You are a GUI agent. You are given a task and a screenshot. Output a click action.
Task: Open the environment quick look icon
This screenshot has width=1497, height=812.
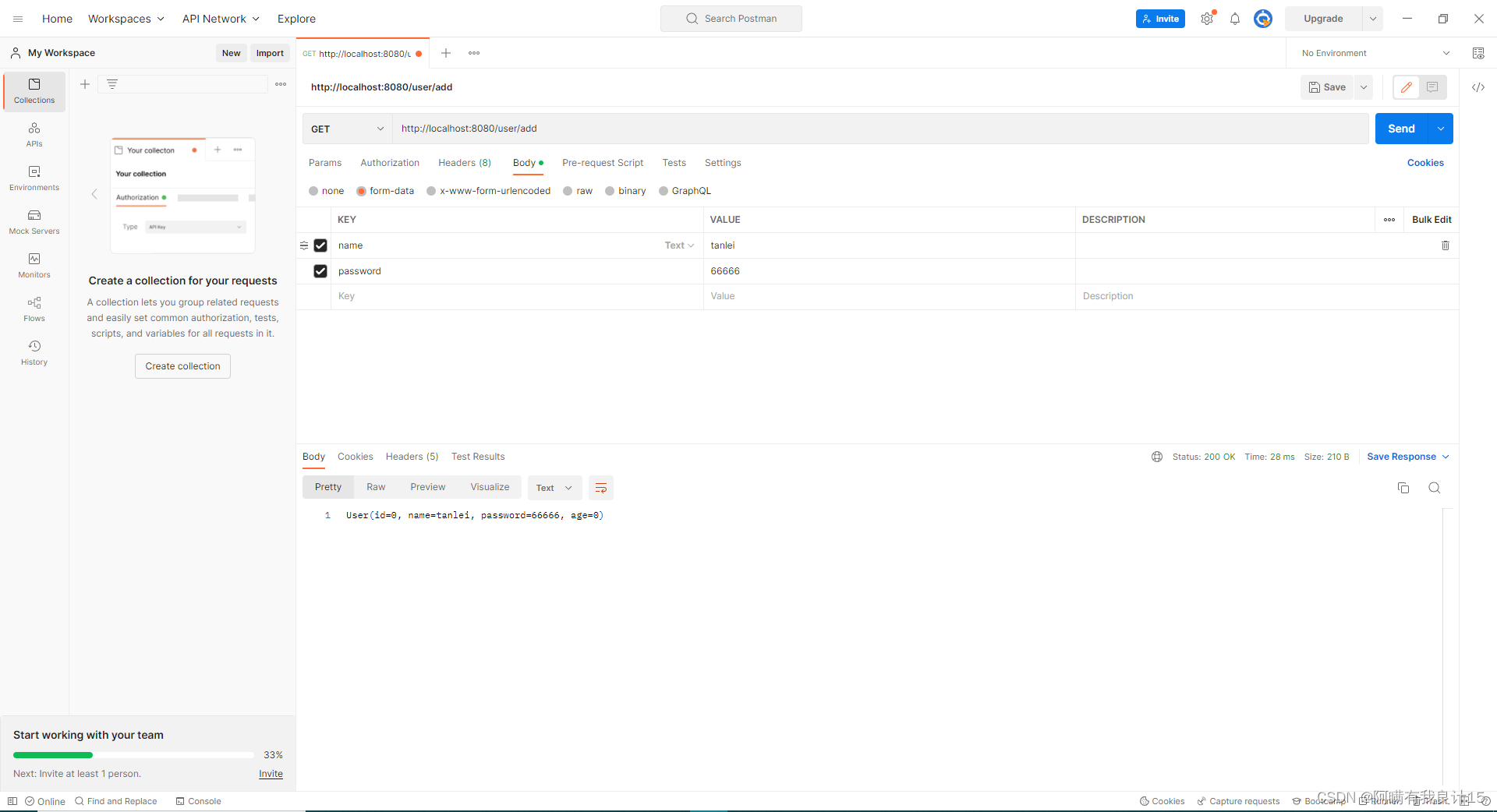tap(1478, 53)
